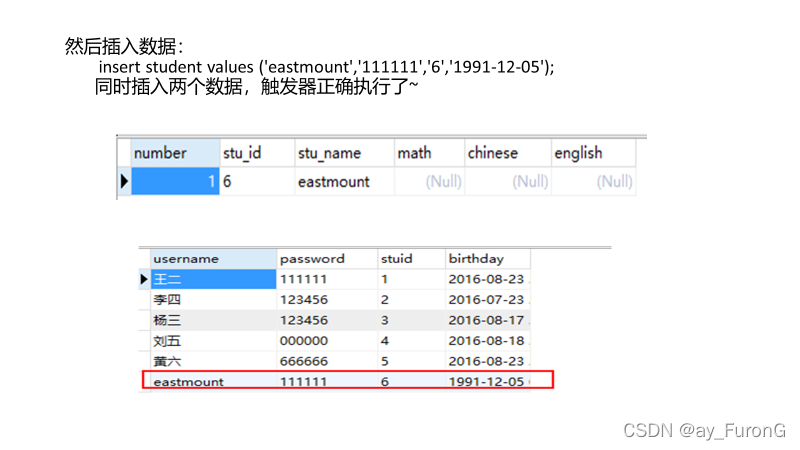Click the Null cell under math

(x=430, y=181)
